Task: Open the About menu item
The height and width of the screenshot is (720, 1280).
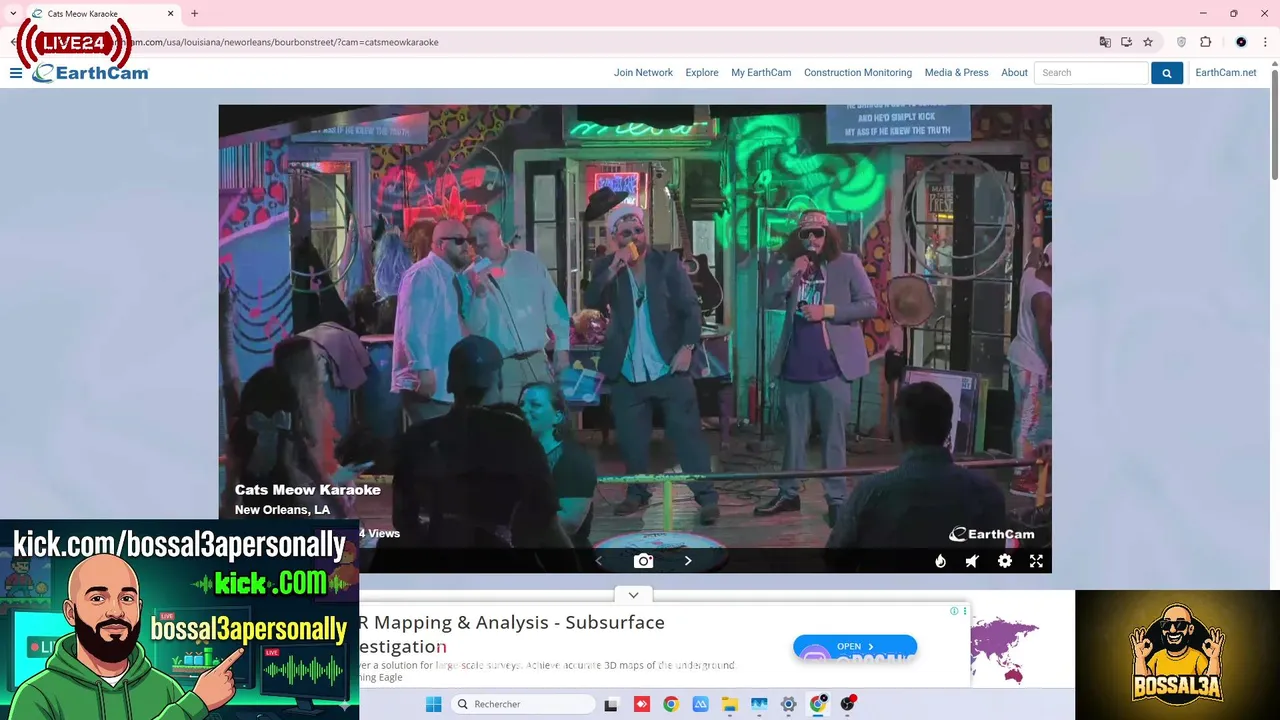Action: (x=1014, y=73)
